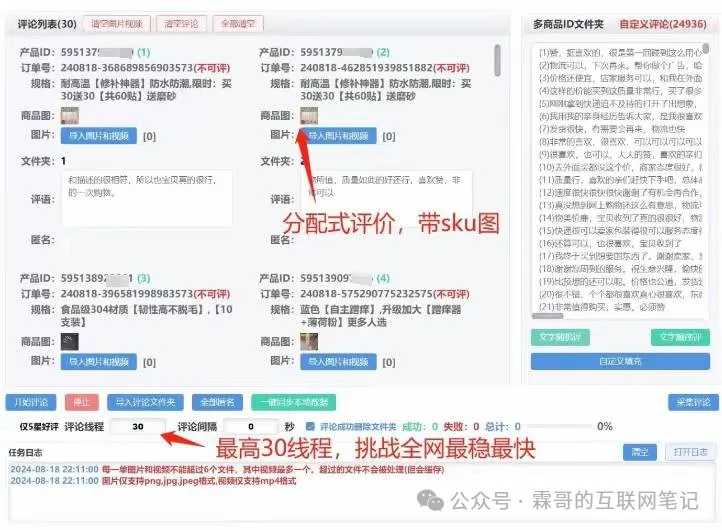This screenshot has height=530, width=722.
Task: Click the blue 开始评论 button
Action: tap(31, 402)
